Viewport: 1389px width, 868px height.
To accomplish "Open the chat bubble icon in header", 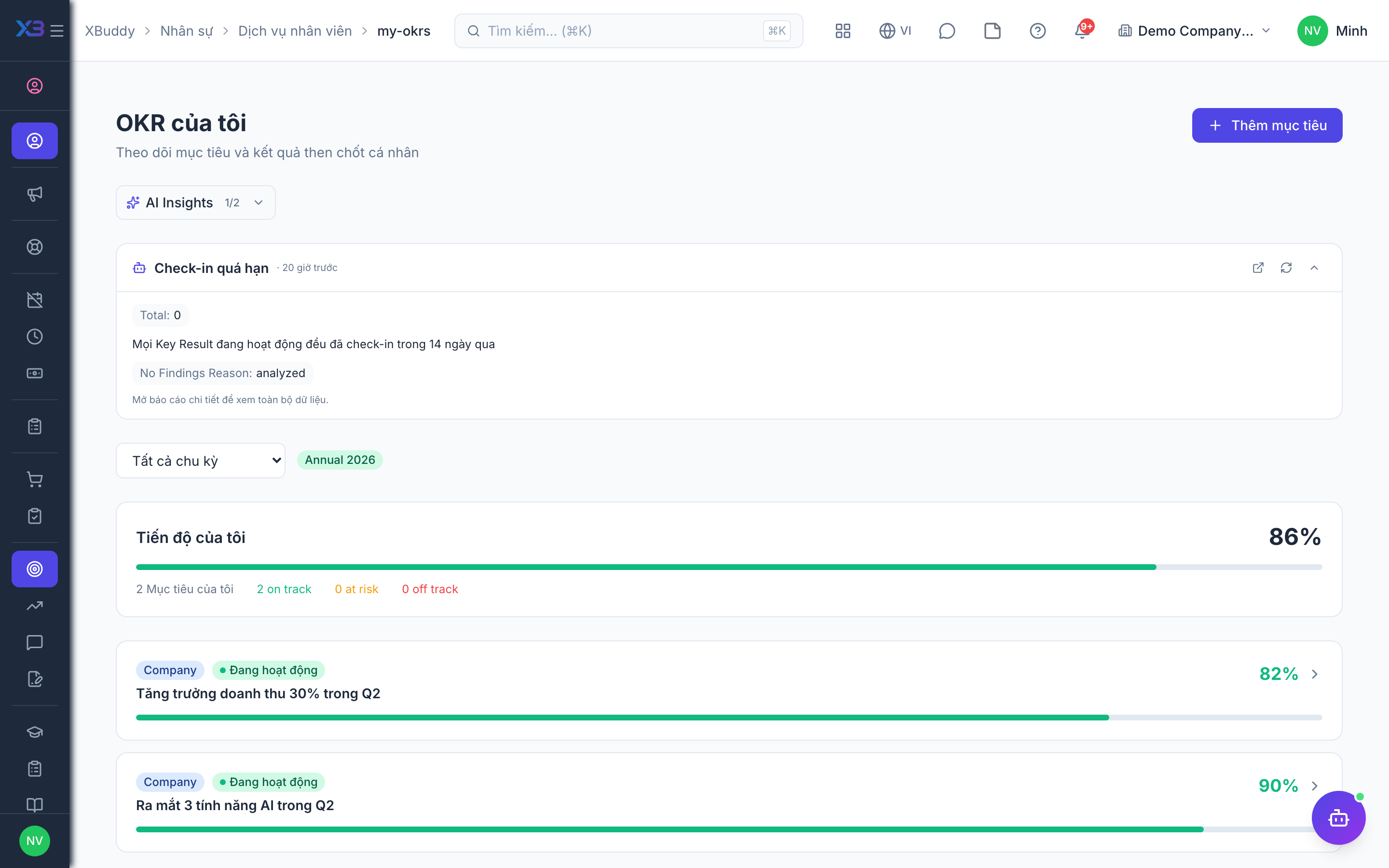I will click(x=946, y=30).
